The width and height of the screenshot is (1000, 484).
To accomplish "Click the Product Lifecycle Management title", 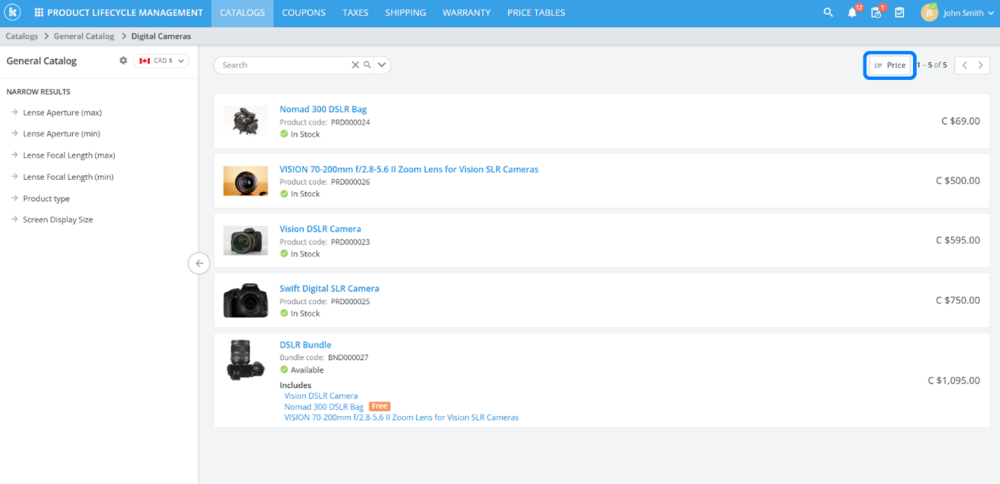I will [x=125, y=13].
